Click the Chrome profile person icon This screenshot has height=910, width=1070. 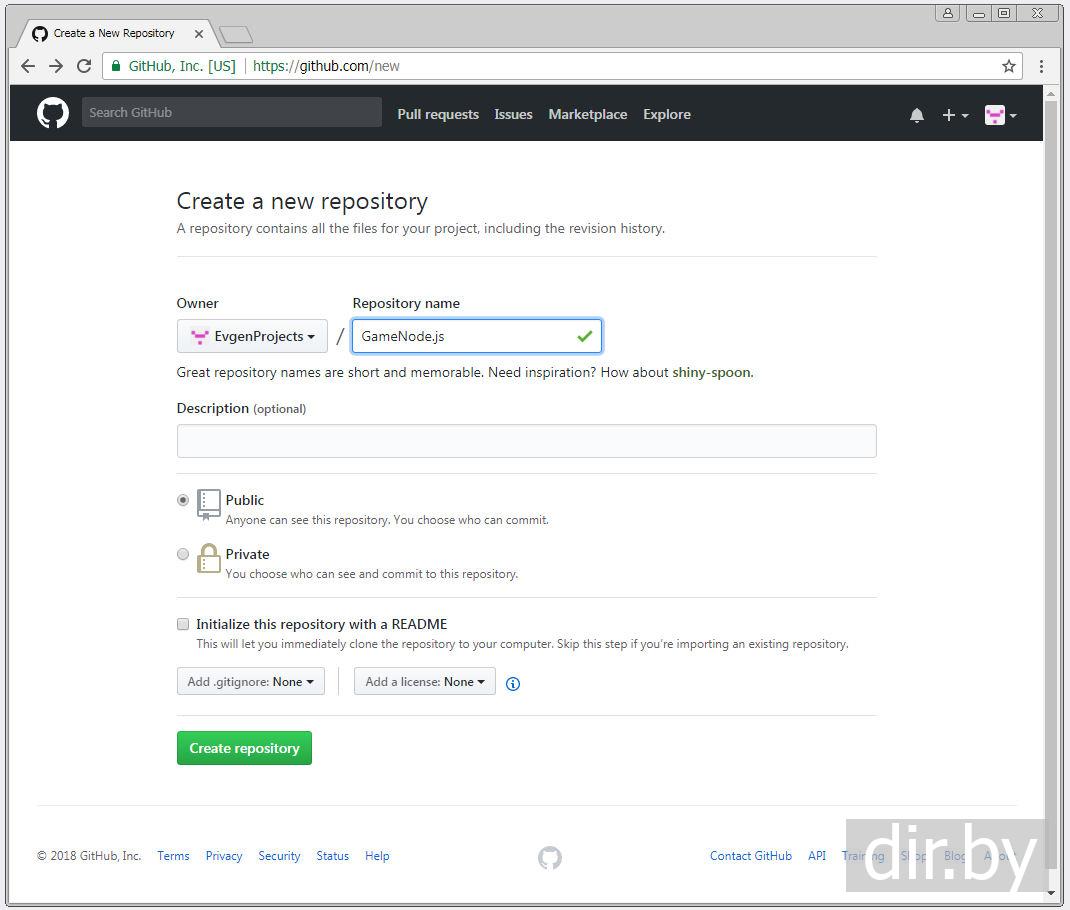coord(947,13)
